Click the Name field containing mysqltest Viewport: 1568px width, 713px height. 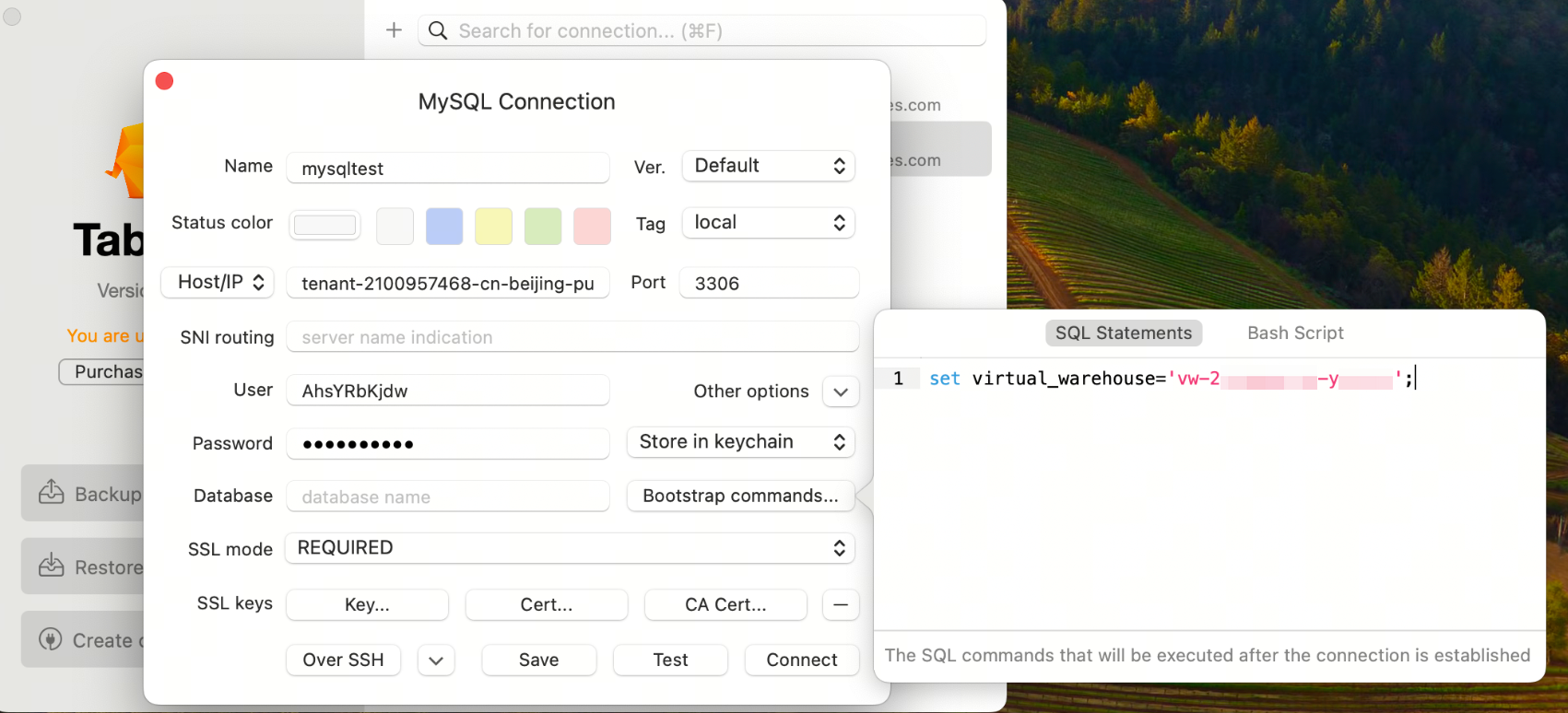pyautogui.click(x=448, y=169)
